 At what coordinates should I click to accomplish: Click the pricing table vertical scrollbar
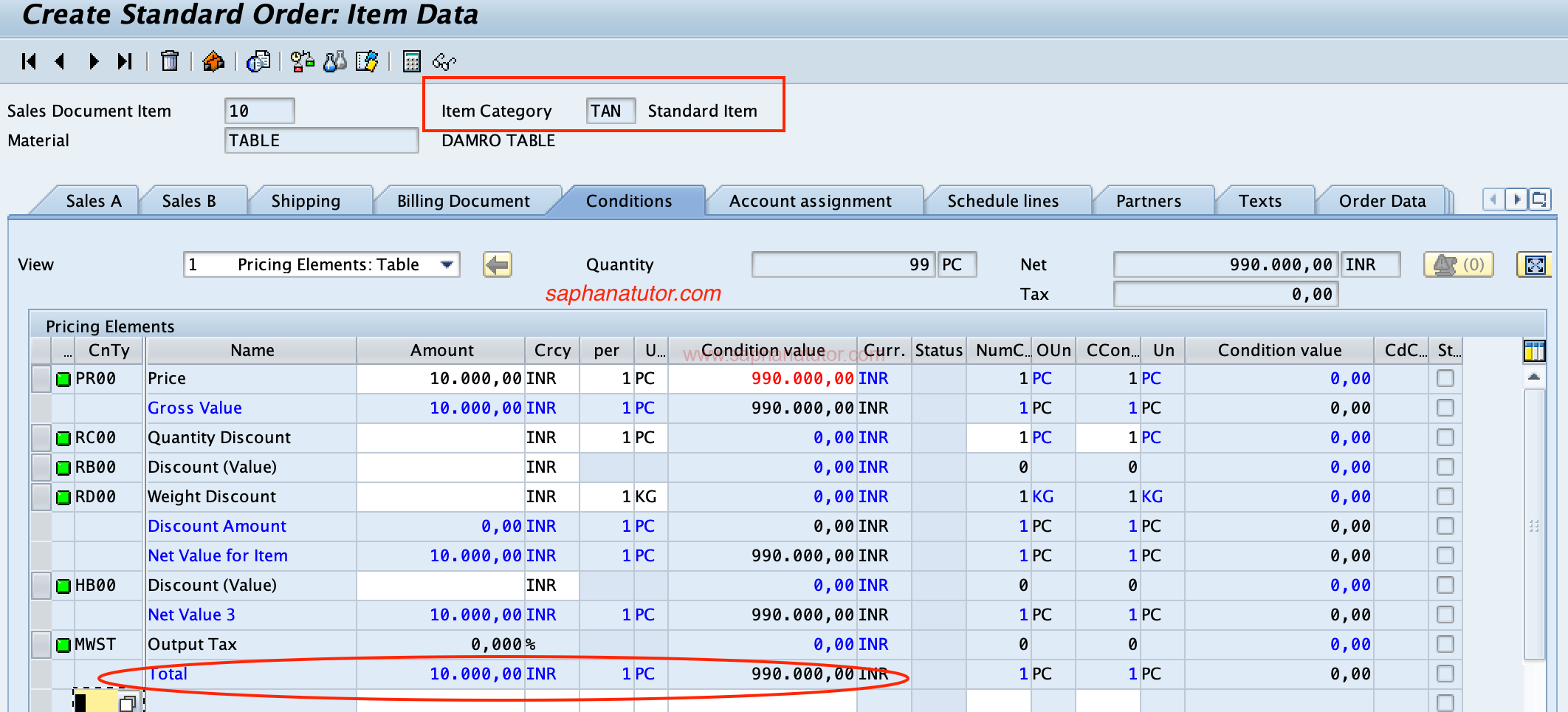[1534, 524]
